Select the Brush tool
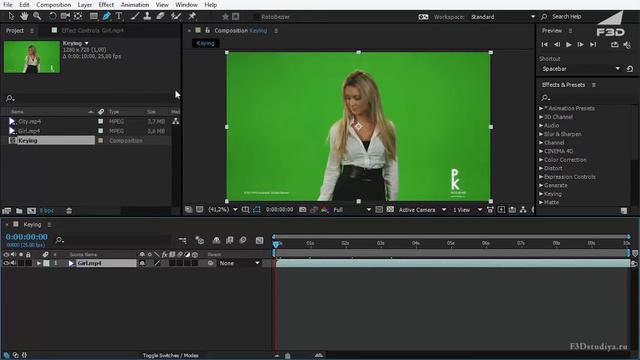This screenshot has width=640, height=360. tap(135, 16)
